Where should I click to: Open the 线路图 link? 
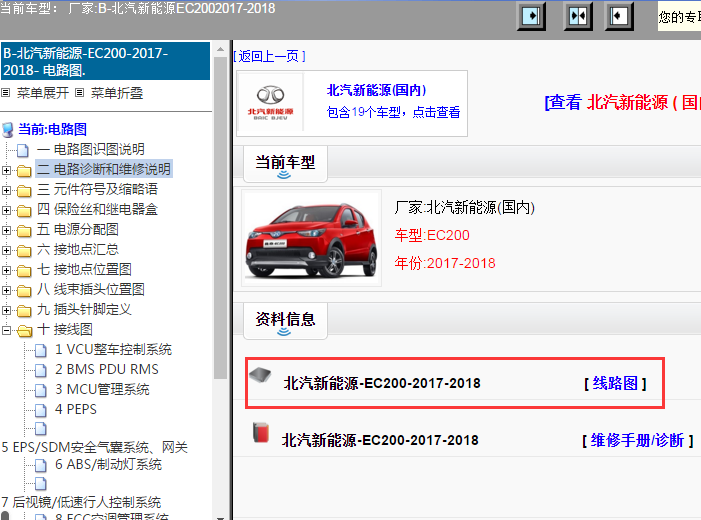[x=615, y=383]
